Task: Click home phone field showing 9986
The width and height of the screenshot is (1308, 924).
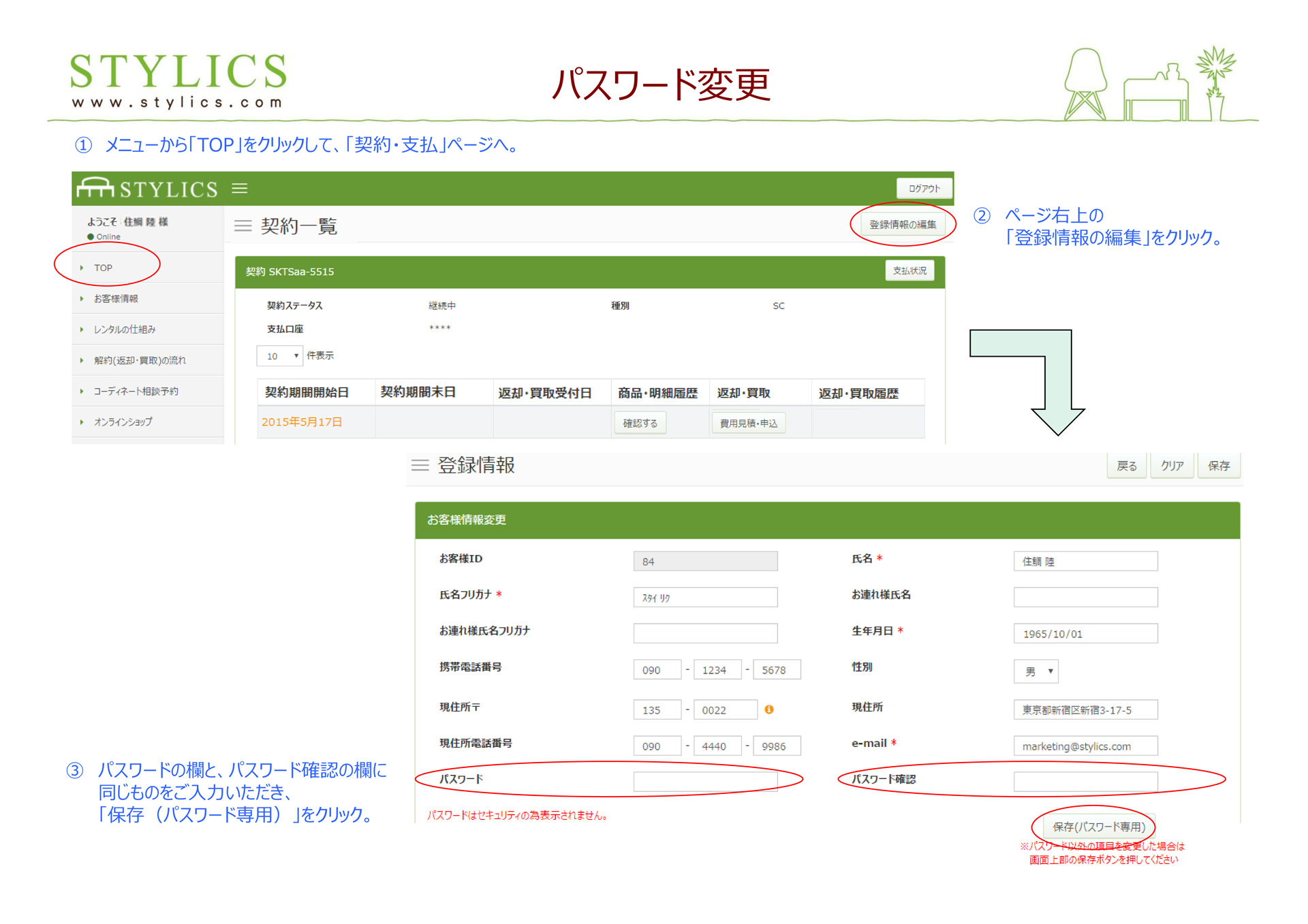Action: [777, 746]
